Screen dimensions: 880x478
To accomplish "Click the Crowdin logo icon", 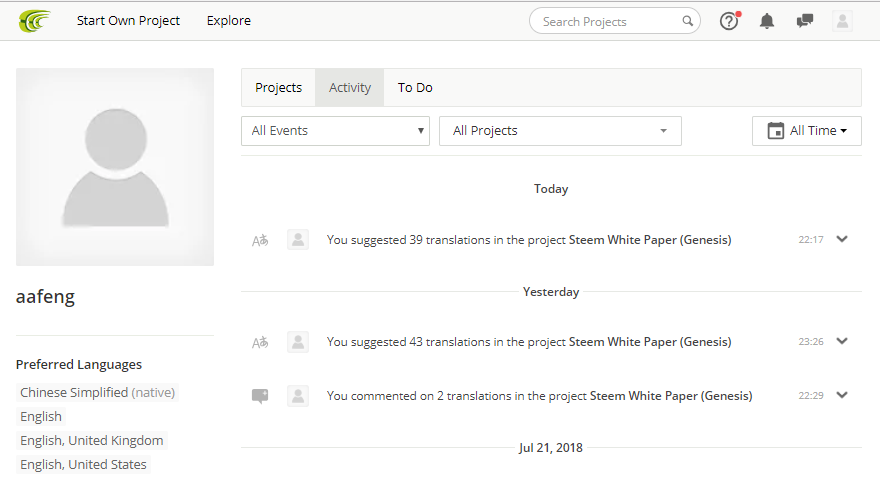I will pyautogui.click(x=35, y=21).
